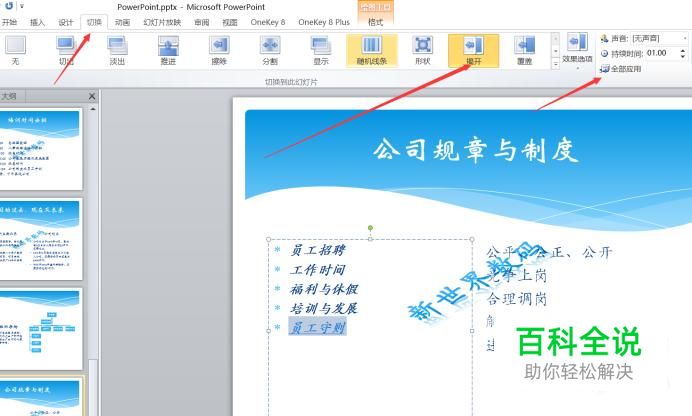Select the highlighted 公司规章与制度 slide thumbnail

pos(40,397)
